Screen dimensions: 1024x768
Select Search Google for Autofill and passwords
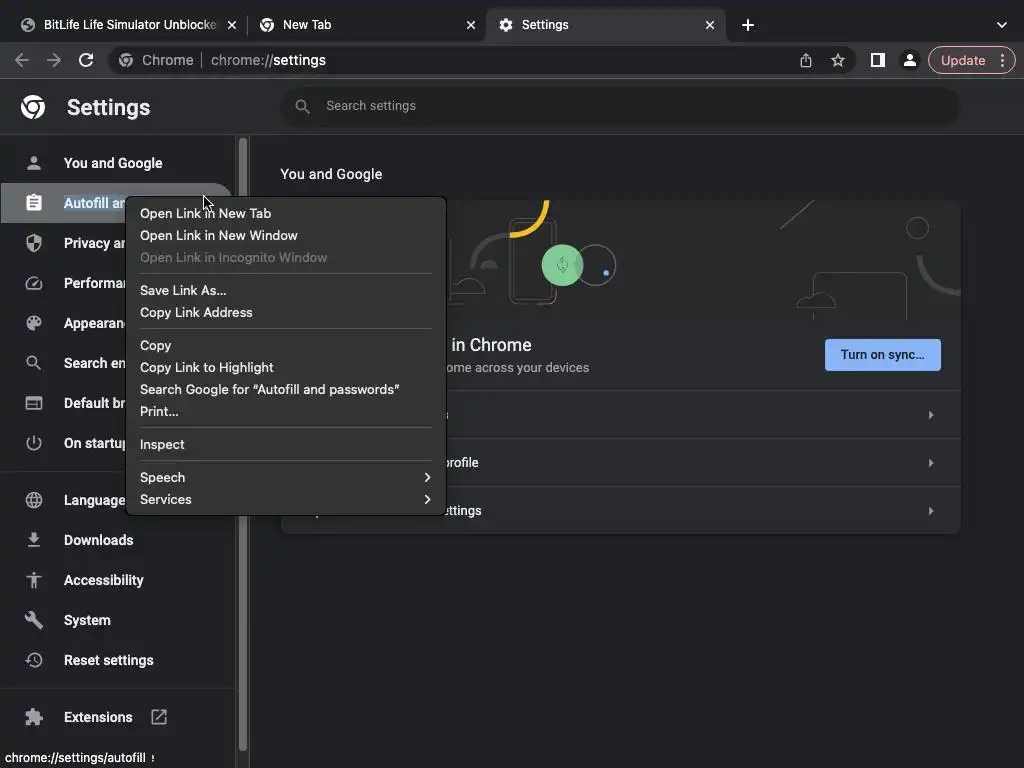[x=285, y=389]
